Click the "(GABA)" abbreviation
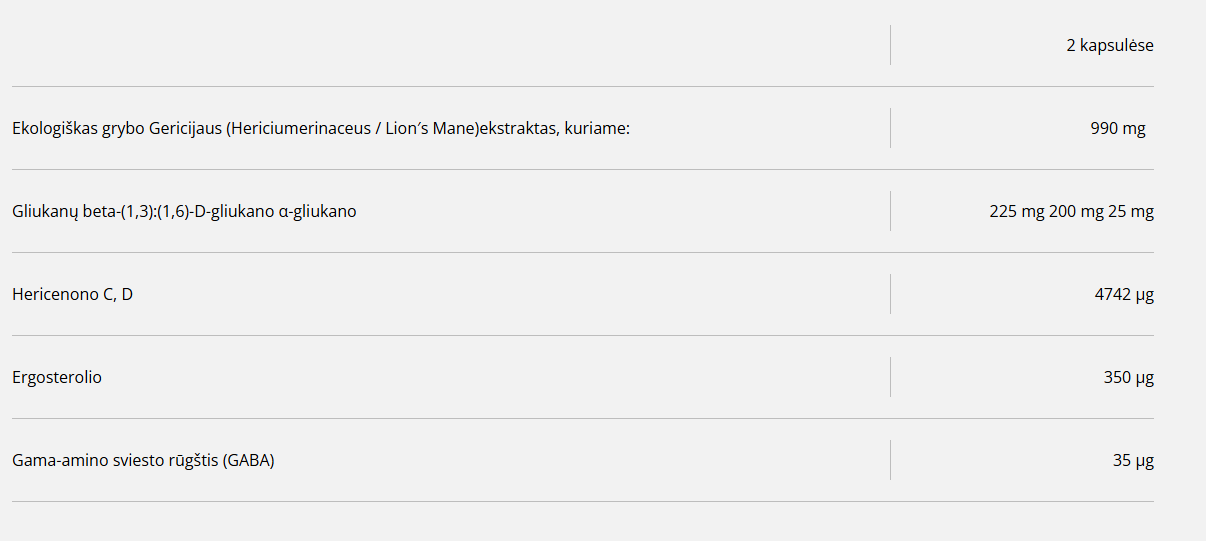 [249, 460]
